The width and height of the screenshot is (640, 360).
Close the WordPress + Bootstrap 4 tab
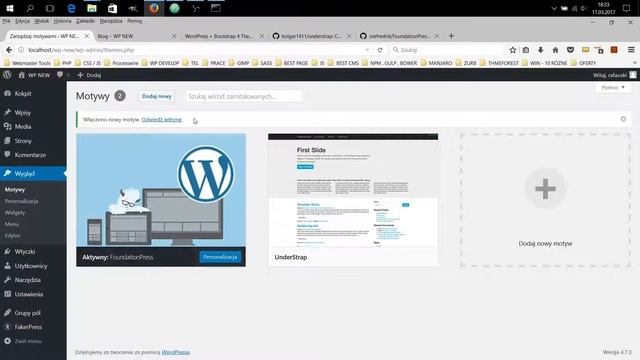click(262, 36)
